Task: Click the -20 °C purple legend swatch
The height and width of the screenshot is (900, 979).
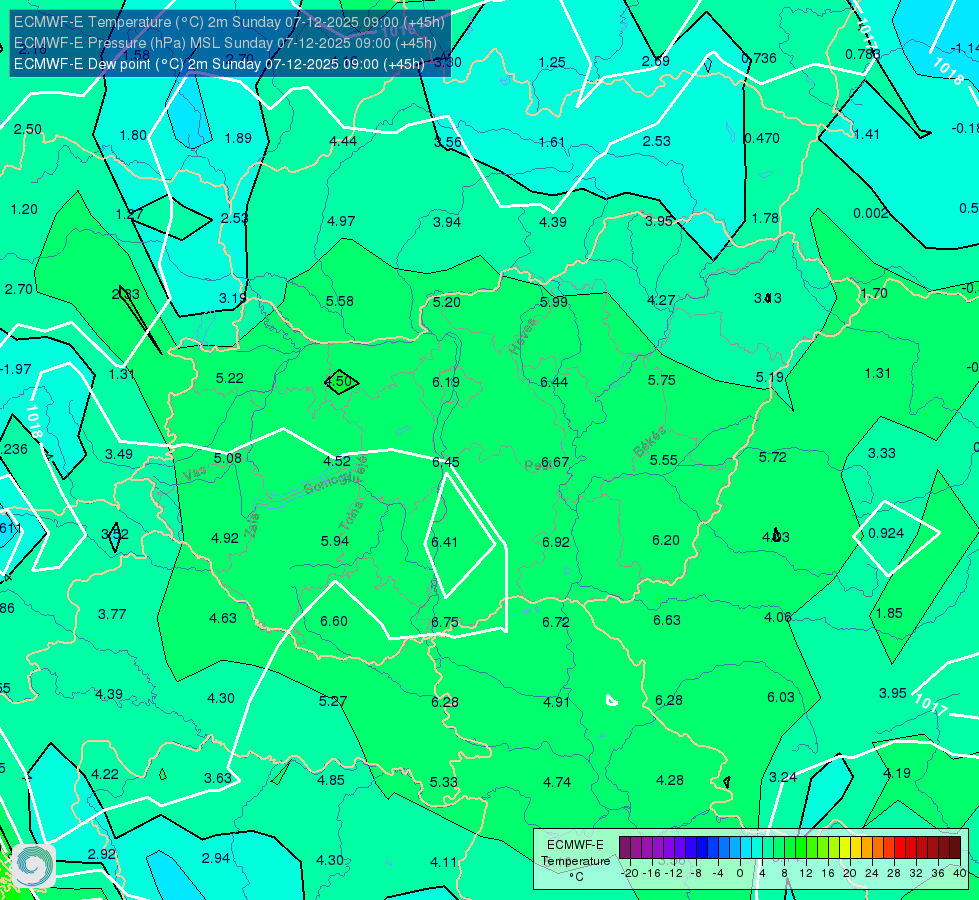Action: pyautogui.click(x=625, y=847)
